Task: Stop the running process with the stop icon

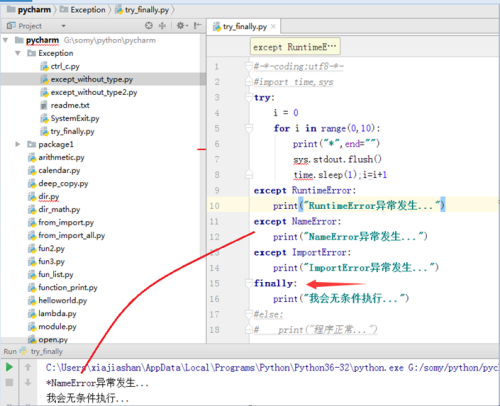Action: pyautogui.click(x=9, y=382)
